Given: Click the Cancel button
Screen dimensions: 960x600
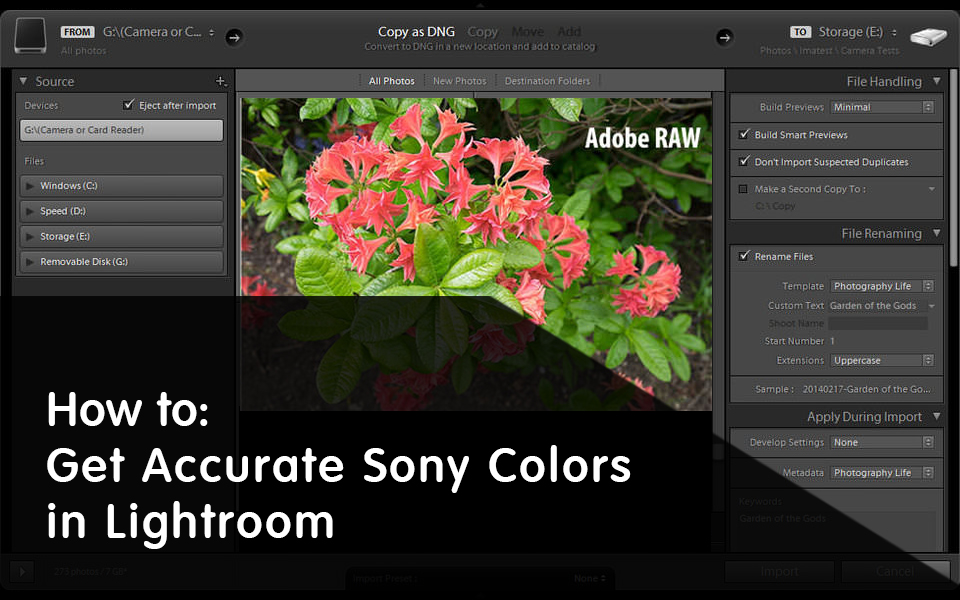Looking at the screenshot, I should point(895,571).
